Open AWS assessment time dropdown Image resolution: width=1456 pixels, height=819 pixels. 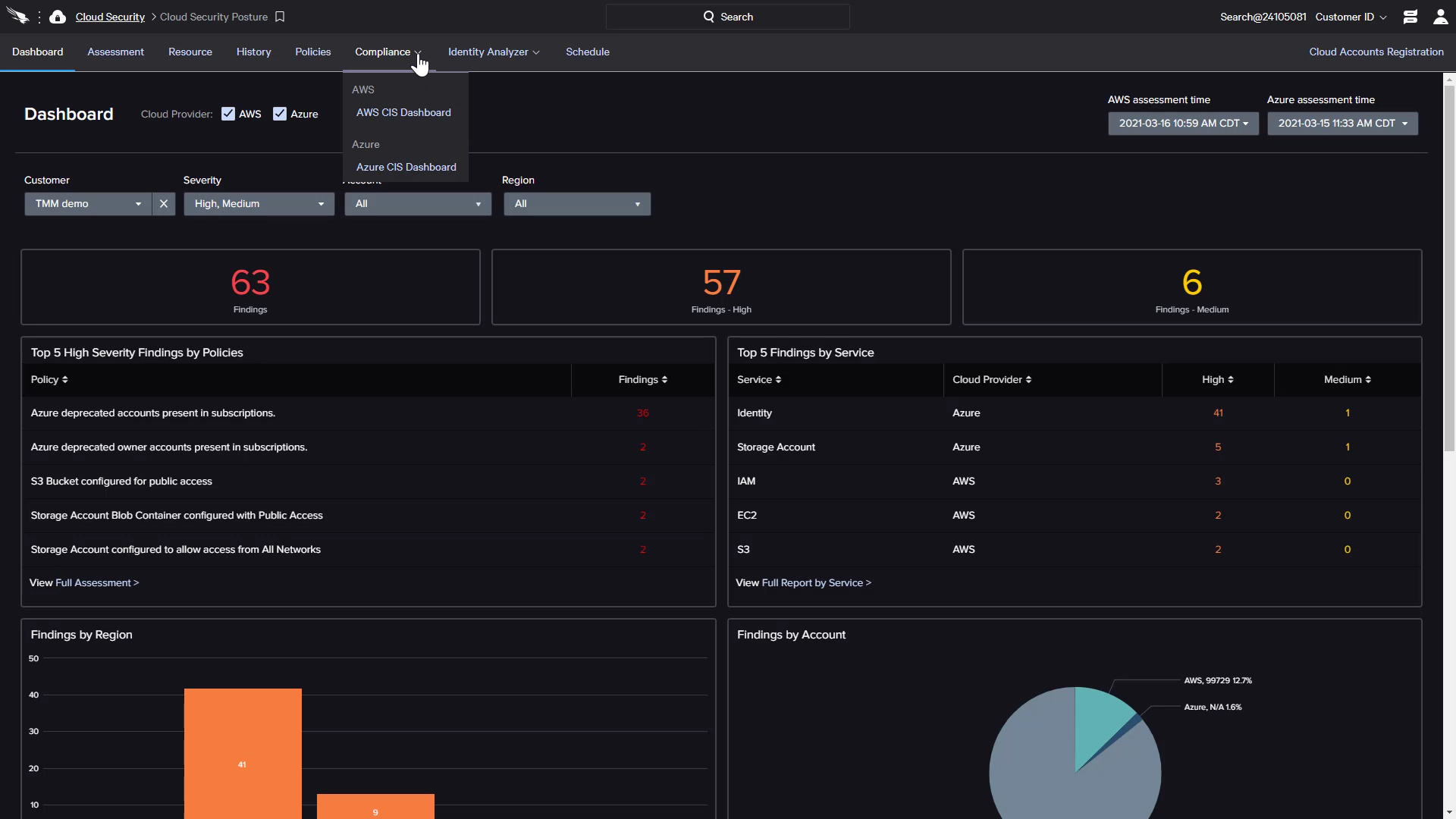click(1183, 124)
